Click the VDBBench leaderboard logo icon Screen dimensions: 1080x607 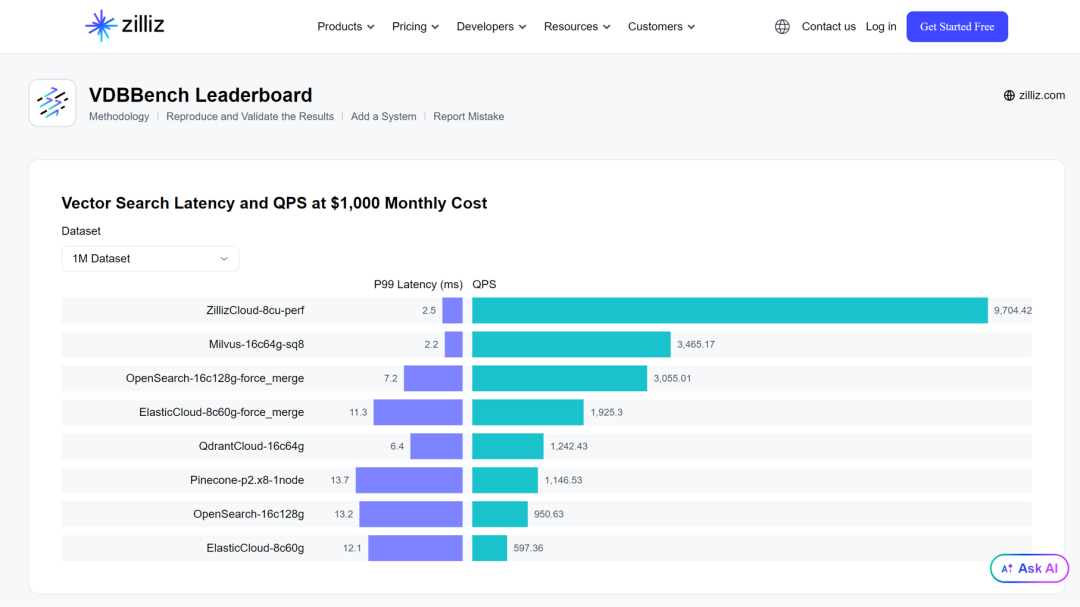[52, 103]
